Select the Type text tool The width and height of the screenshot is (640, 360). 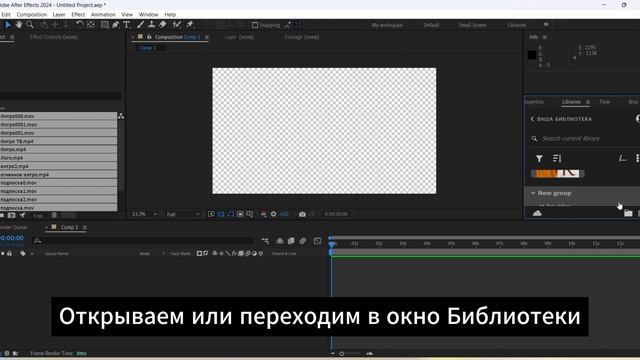pyautogui.click(x=127, y=25)
